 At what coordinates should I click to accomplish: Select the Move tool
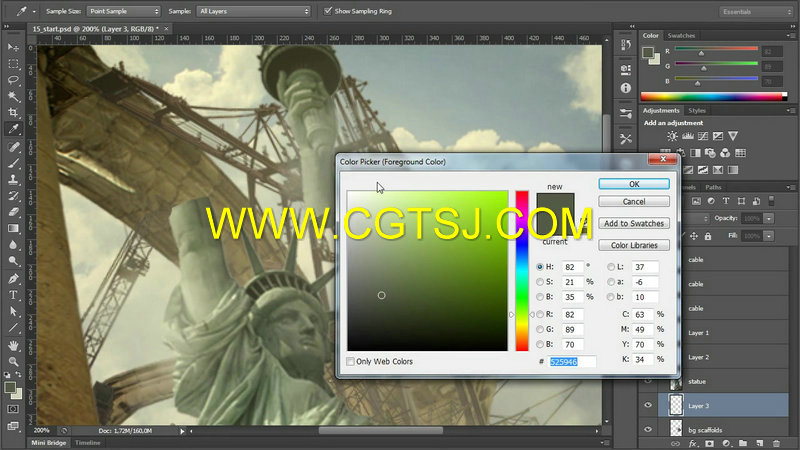13,47
